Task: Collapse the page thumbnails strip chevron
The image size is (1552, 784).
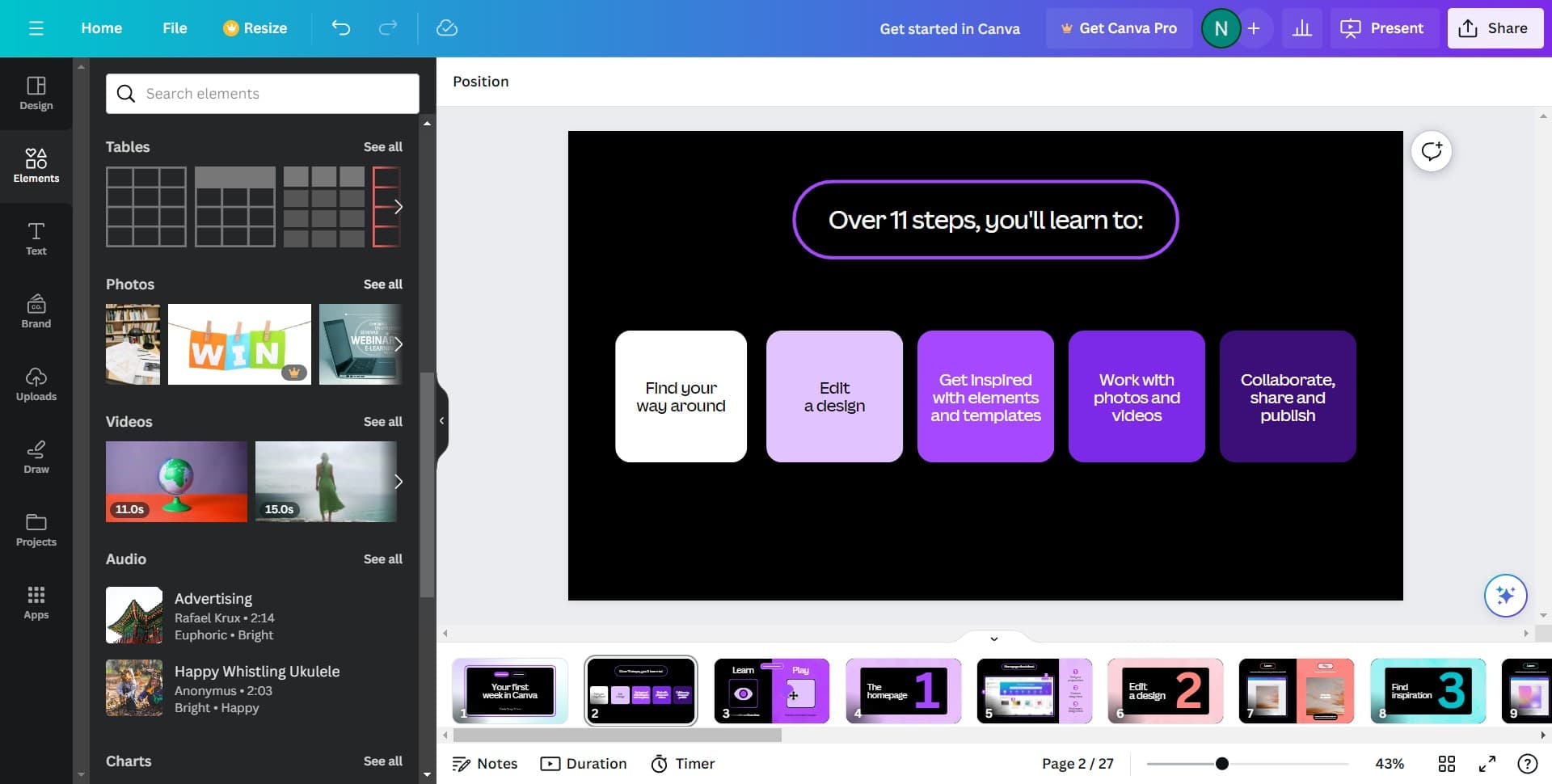Action: point(993,639)
